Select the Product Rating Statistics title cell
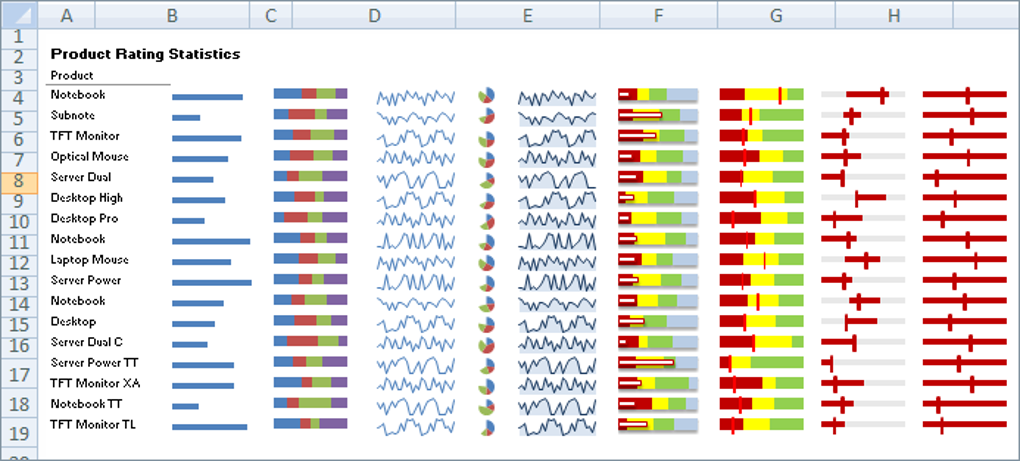 coord(145,54)
